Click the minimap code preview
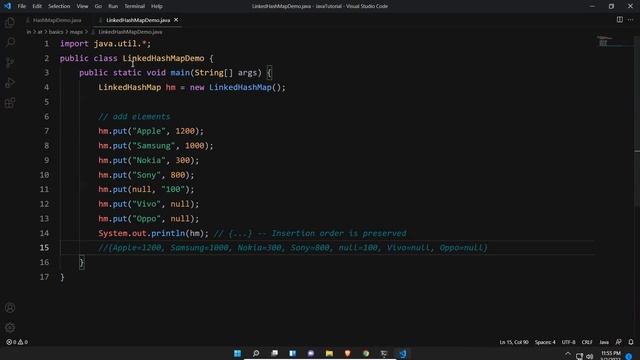 [x=604, y=41]
